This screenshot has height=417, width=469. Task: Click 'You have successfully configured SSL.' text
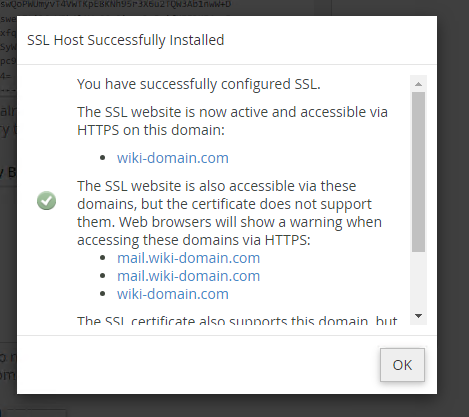click(x=199, y=84)
